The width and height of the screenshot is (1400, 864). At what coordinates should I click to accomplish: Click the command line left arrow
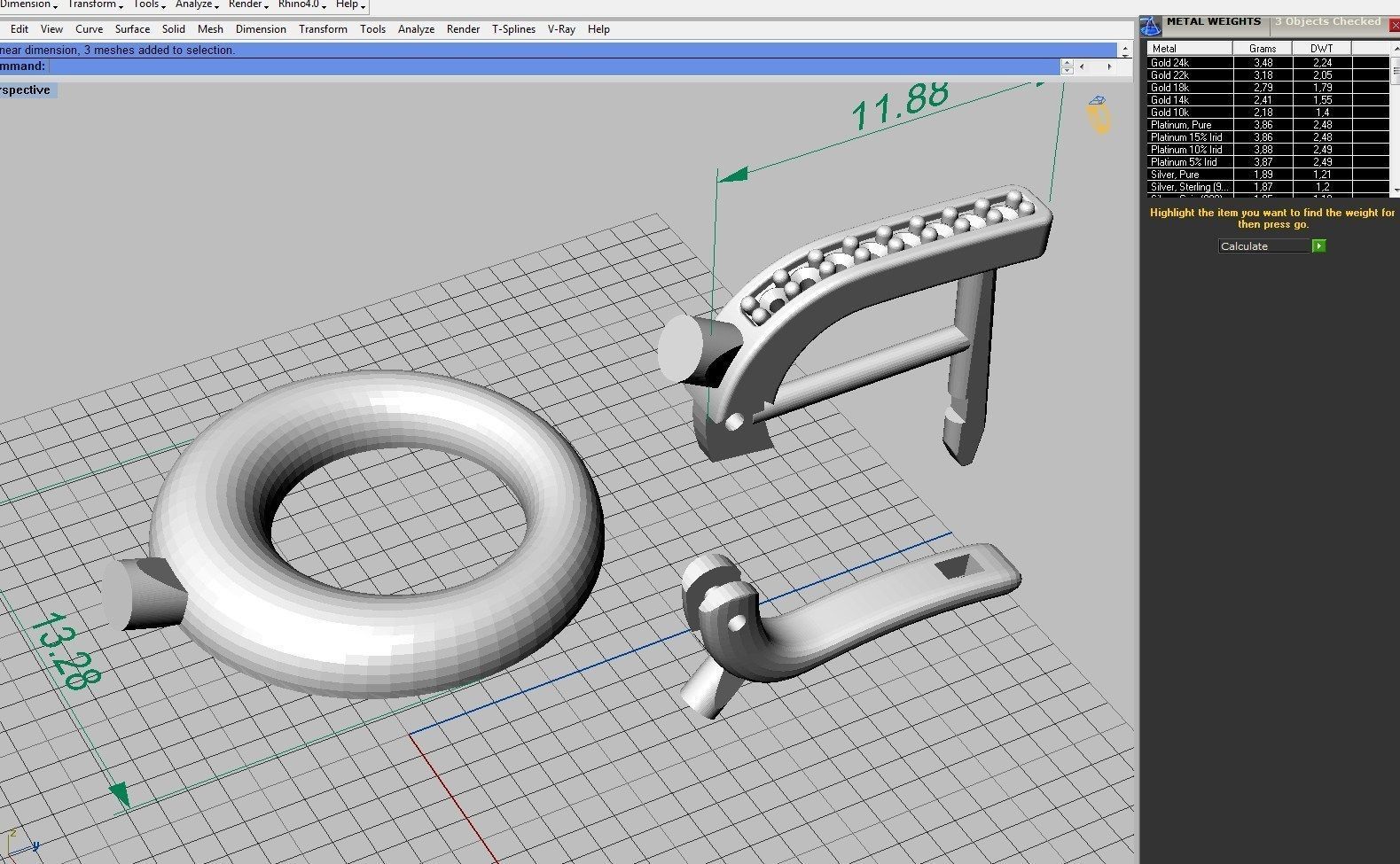(1082, 66)
